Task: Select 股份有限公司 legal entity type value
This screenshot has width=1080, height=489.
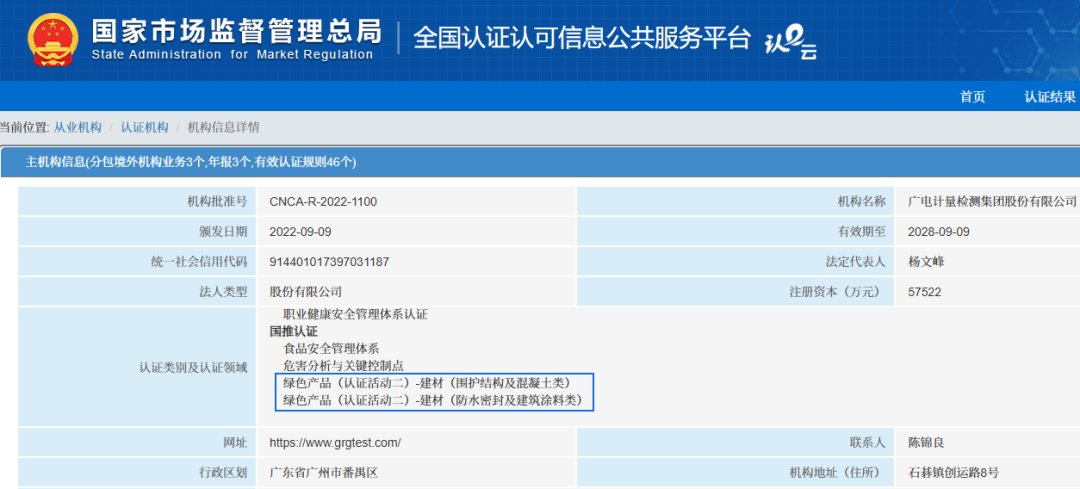Action: [306, 292]
